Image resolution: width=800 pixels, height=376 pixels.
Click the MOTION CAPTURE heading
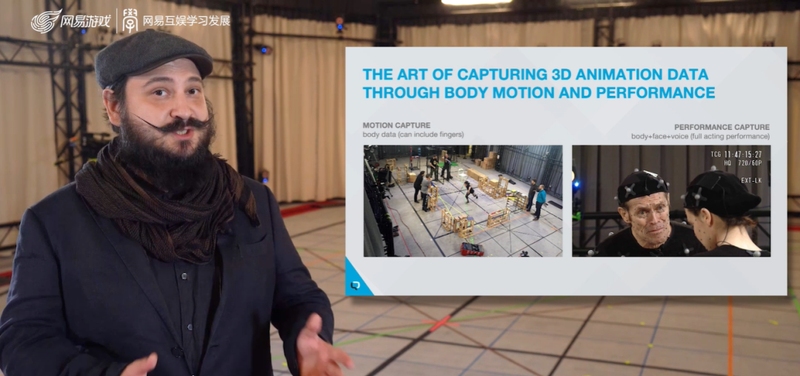coord(396,125)
